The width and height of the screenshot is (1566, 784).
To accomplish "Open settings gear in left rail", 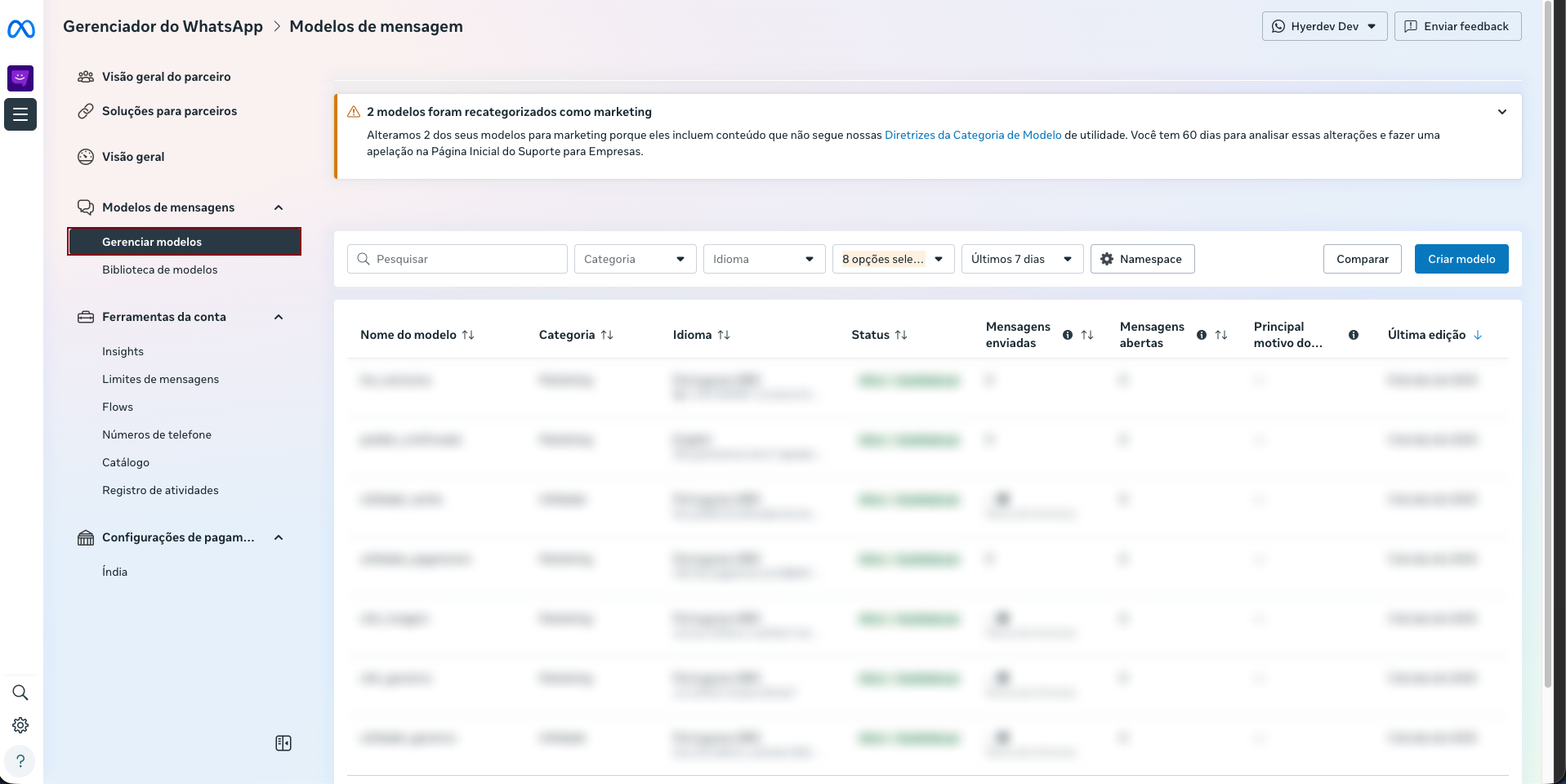I will (x=20, y=725).
